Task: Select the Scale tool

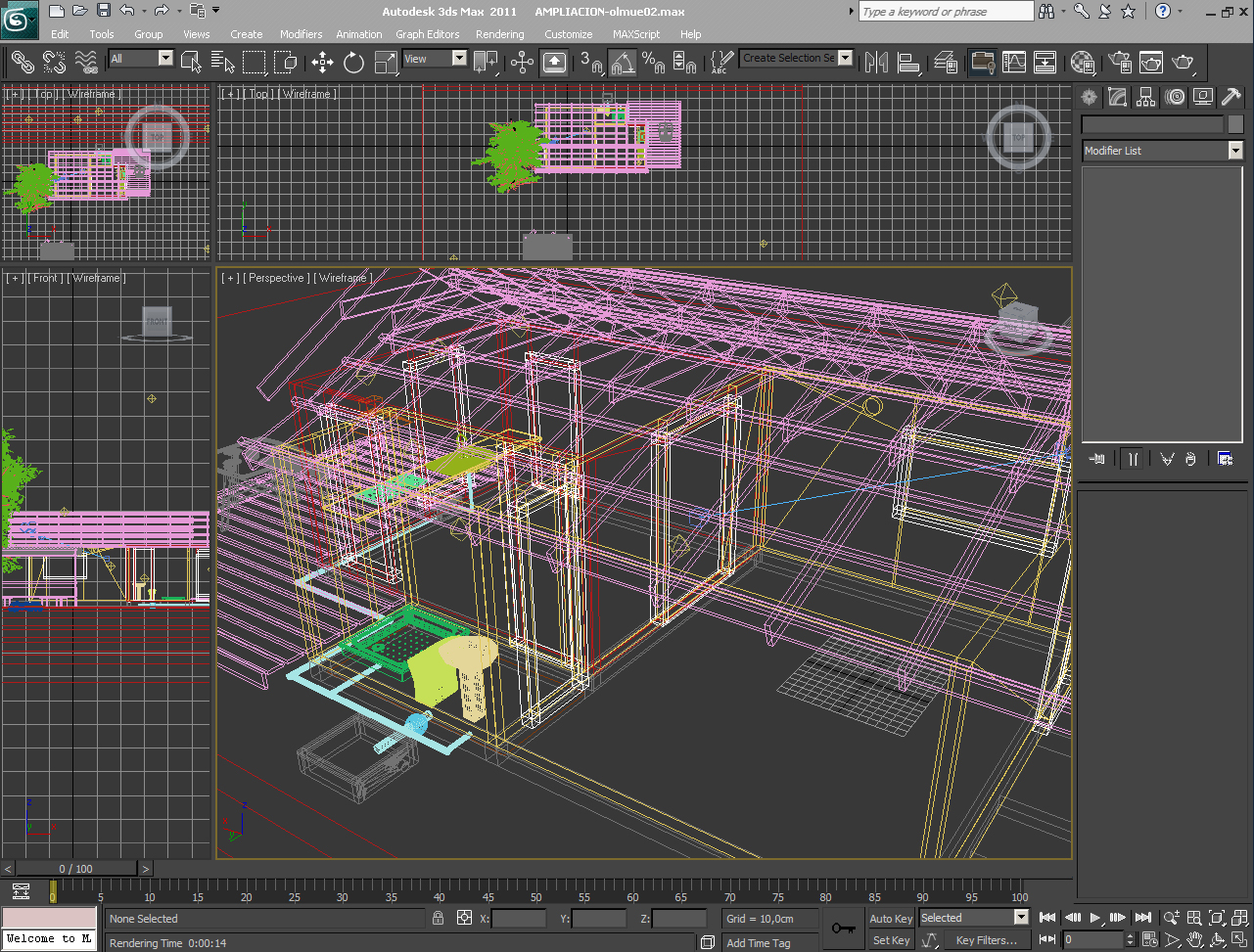Action: 386,63
